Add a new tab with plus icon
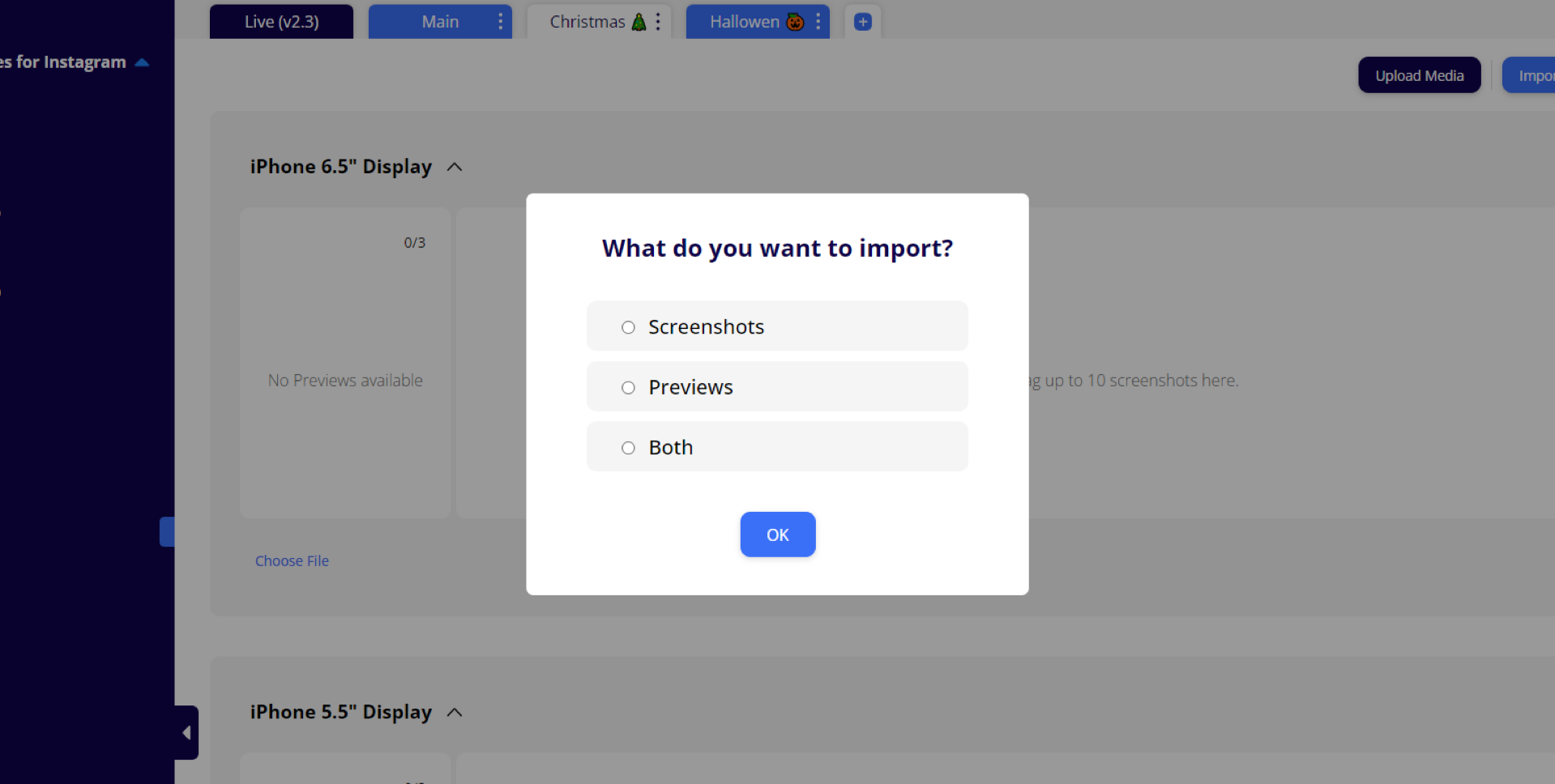The image size is (1555, 784). (862, 22)
